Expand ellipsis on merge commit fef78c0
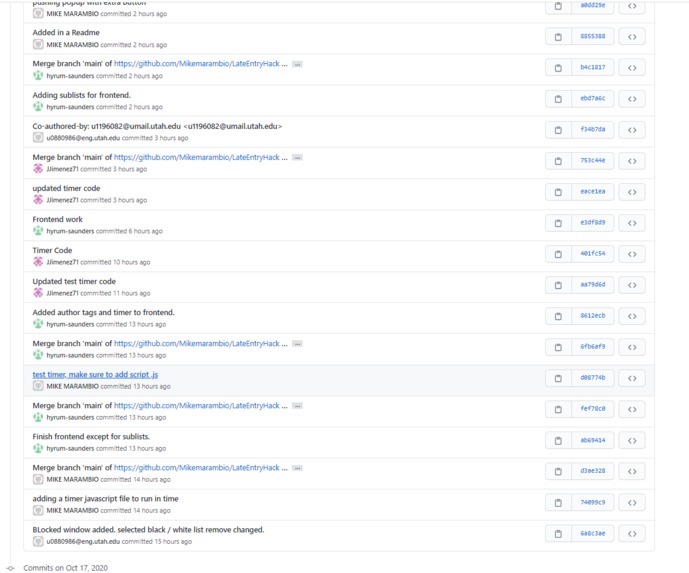 (x=297, y=406)
